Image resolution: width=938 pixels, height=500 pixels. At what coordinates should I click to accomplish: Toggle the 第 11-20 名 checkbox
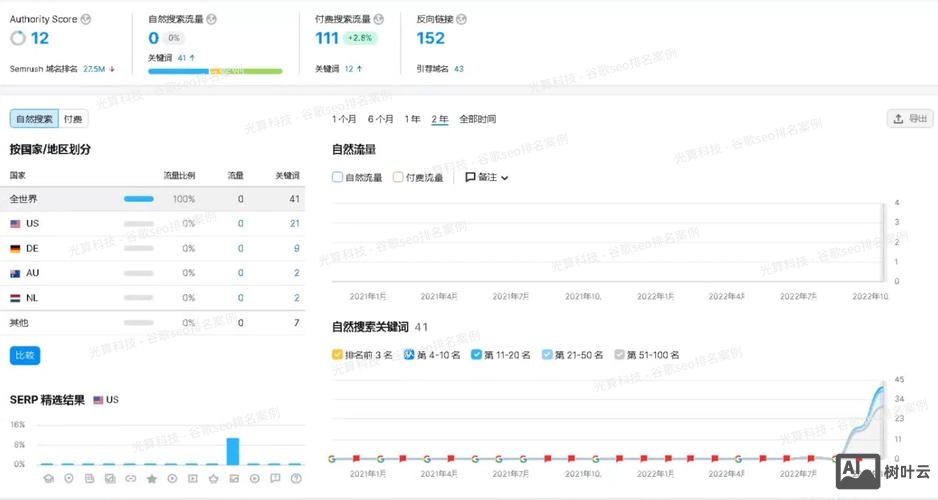click(x=476, y=355)
